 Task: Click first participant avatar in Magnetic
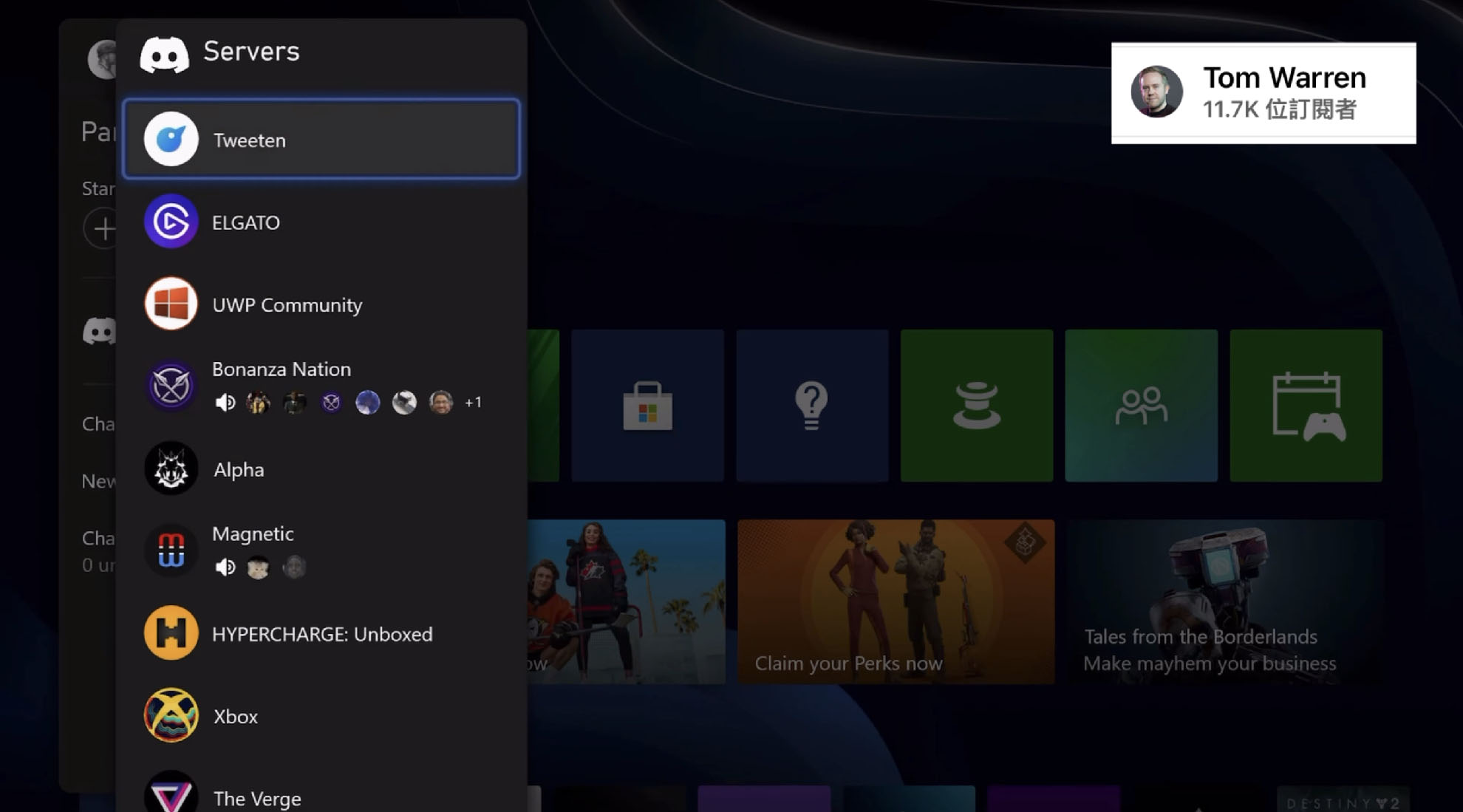pyautogui.click(x=258, y=567)
